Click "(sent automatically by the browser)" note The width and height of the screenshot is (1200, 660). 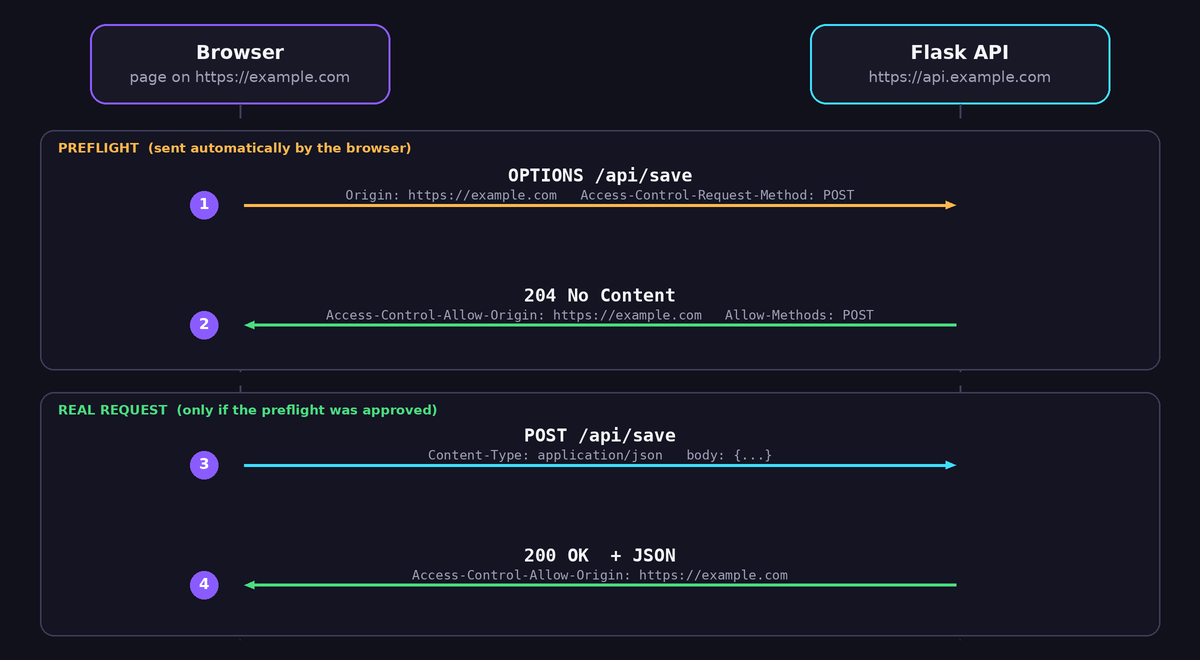click(279, 148)
